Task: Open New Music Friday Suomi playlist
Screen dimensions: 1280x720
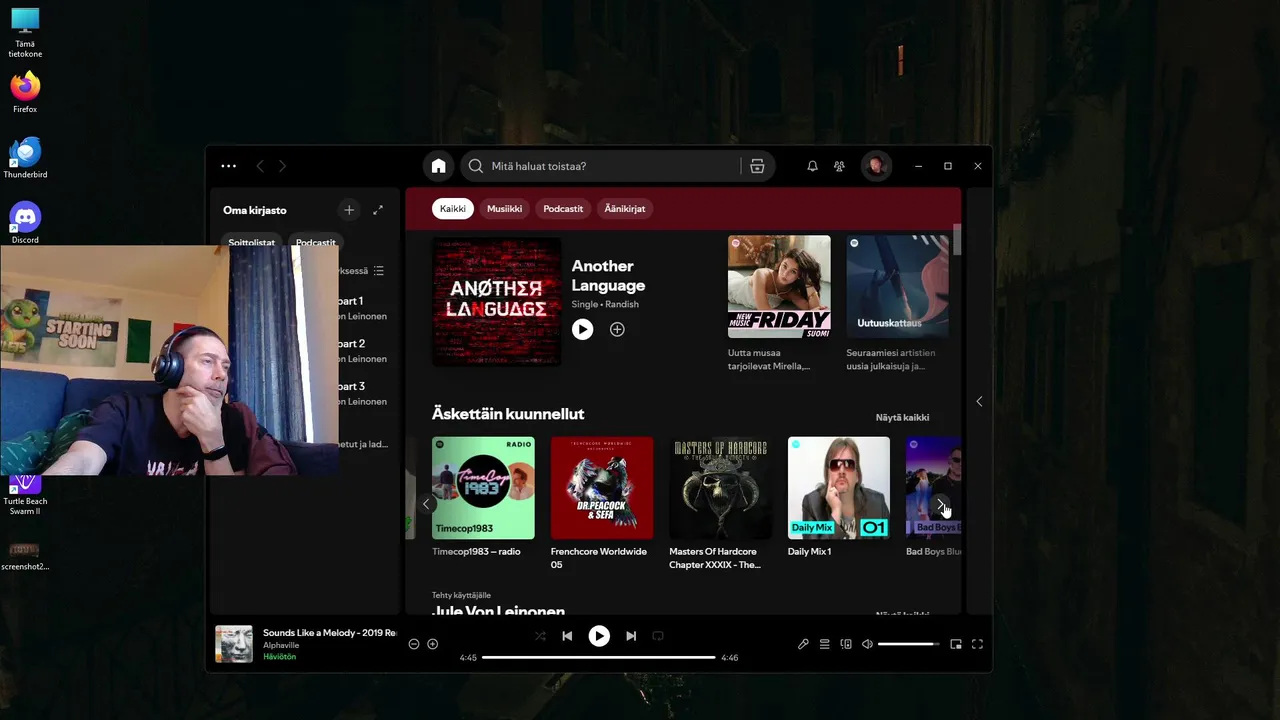Action: 779,287
